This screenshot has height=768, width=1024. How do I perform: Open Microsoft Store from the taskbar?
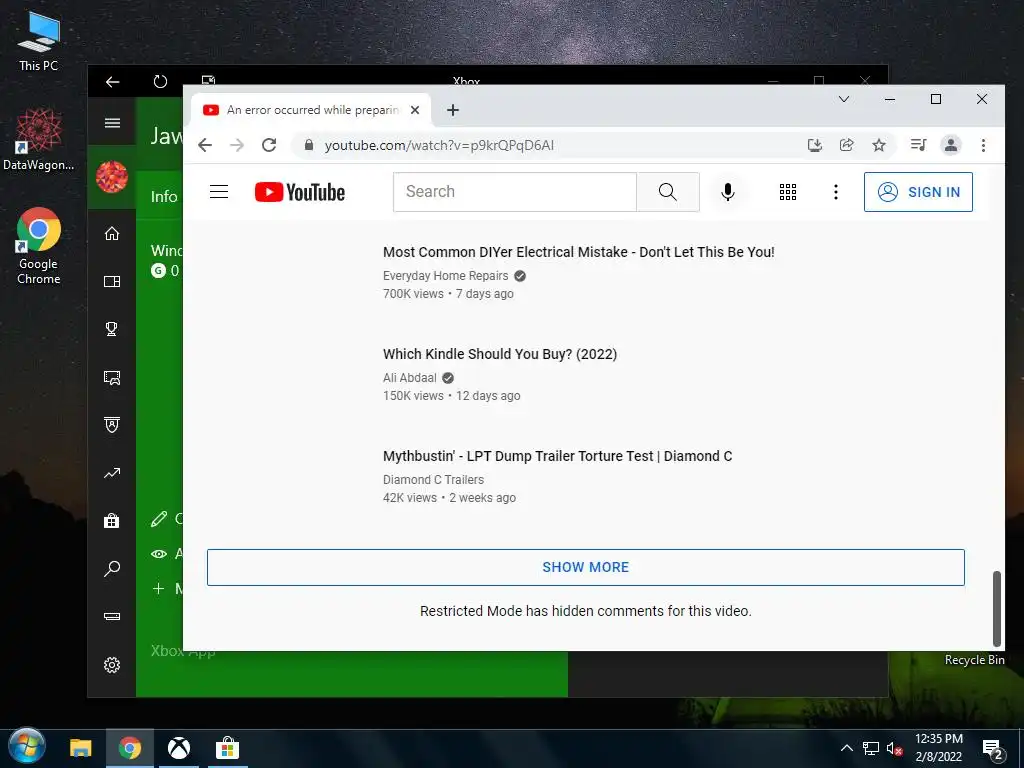pyautogui.click(x=227, y=748)
